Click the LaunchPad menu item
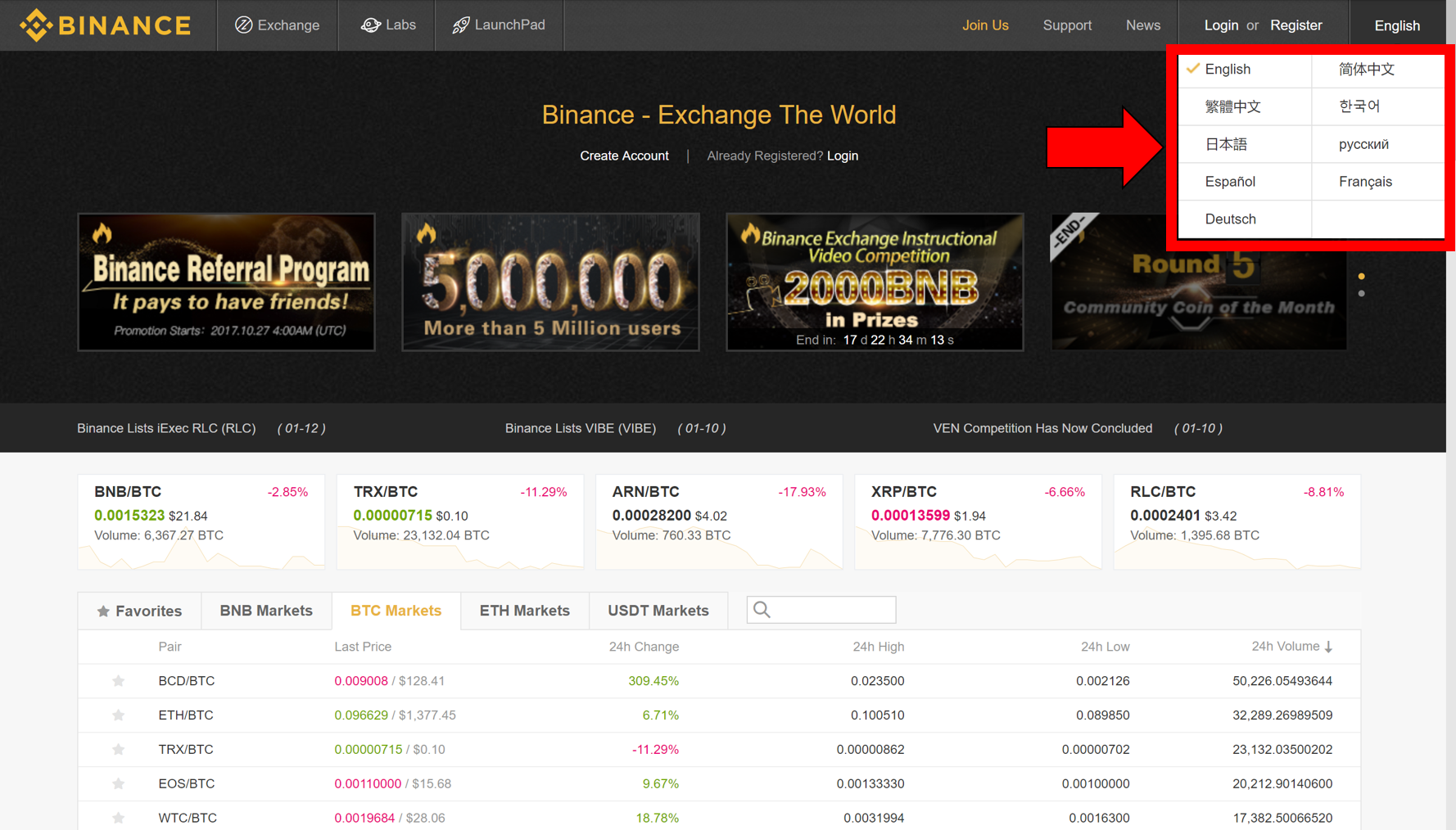The width and height of the screenshot is (1456, 830). pyautogui.click(x=499, y=25)
